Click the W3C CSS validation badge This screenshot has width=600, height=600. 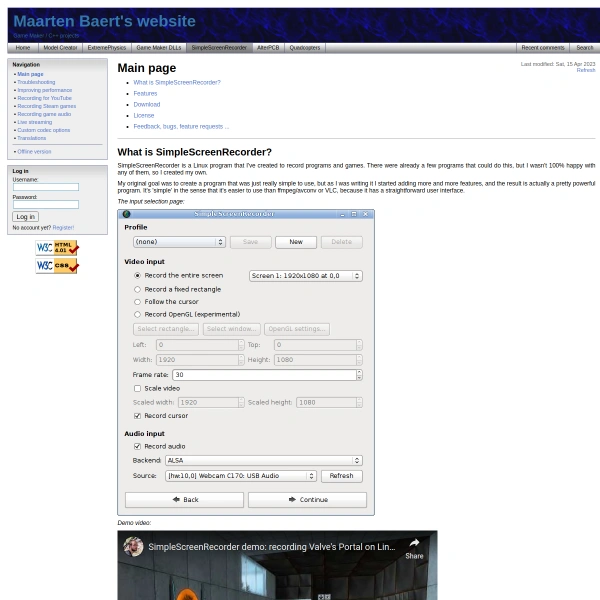click(57, 266)
